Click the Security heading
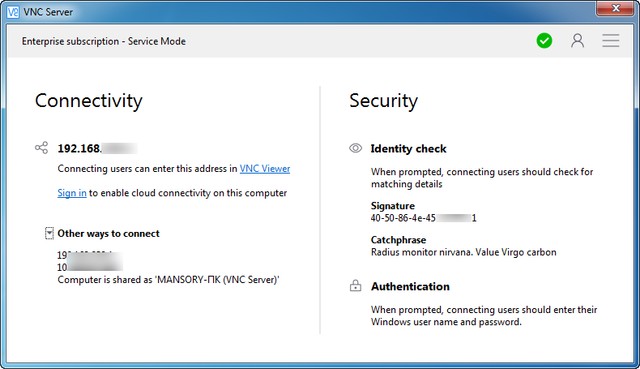This screenshot has width=640, height=369. pyautogui.click(x=383, y=100)
